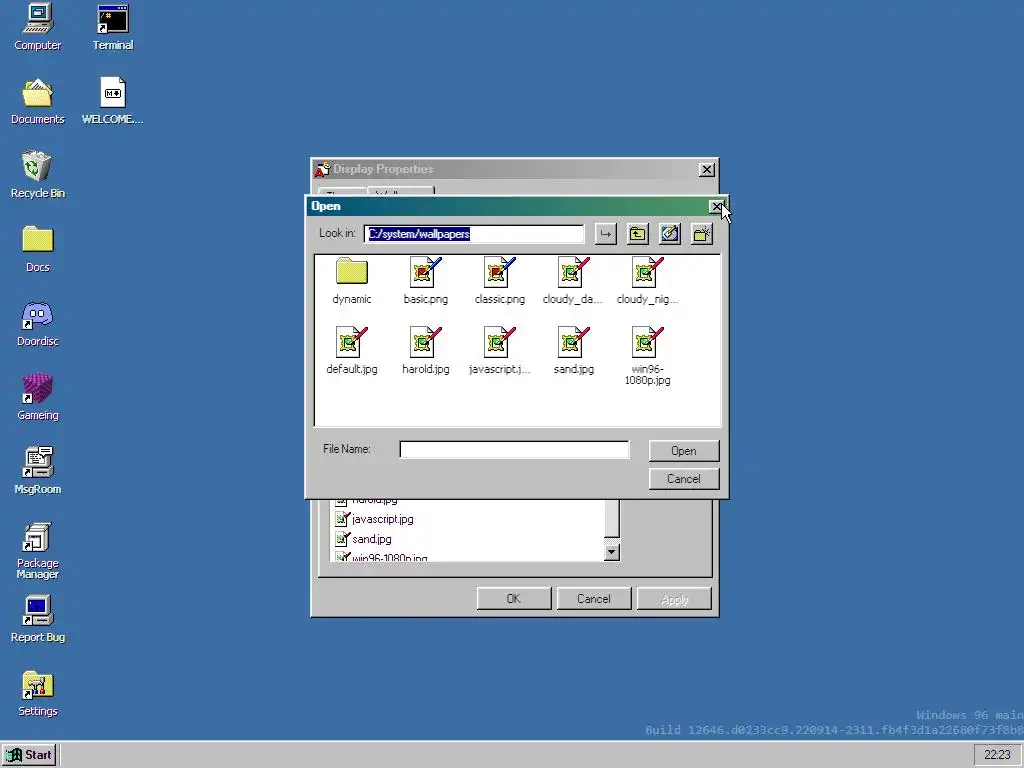Create a new folder in Open dialog
Viewport: 1024px width, 768px height.
(702, 234)
